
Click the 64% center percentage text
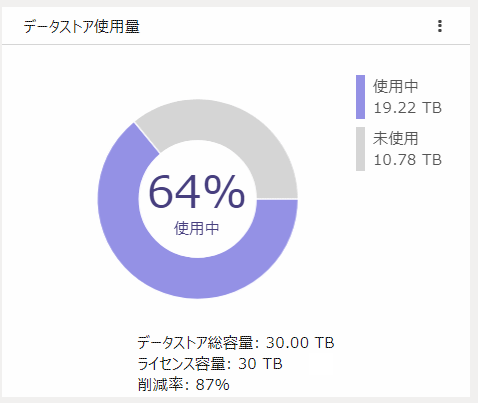coord(197,192)
